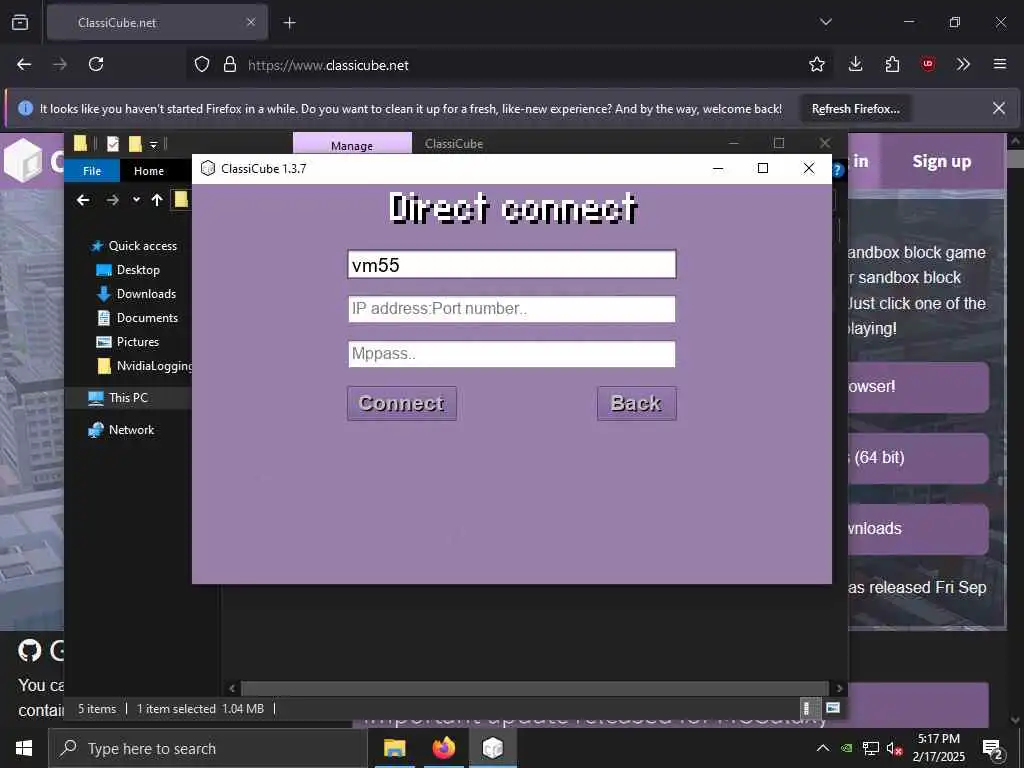
Task: Select Desktop in Explorer sidebar
Action: point(138,270)
